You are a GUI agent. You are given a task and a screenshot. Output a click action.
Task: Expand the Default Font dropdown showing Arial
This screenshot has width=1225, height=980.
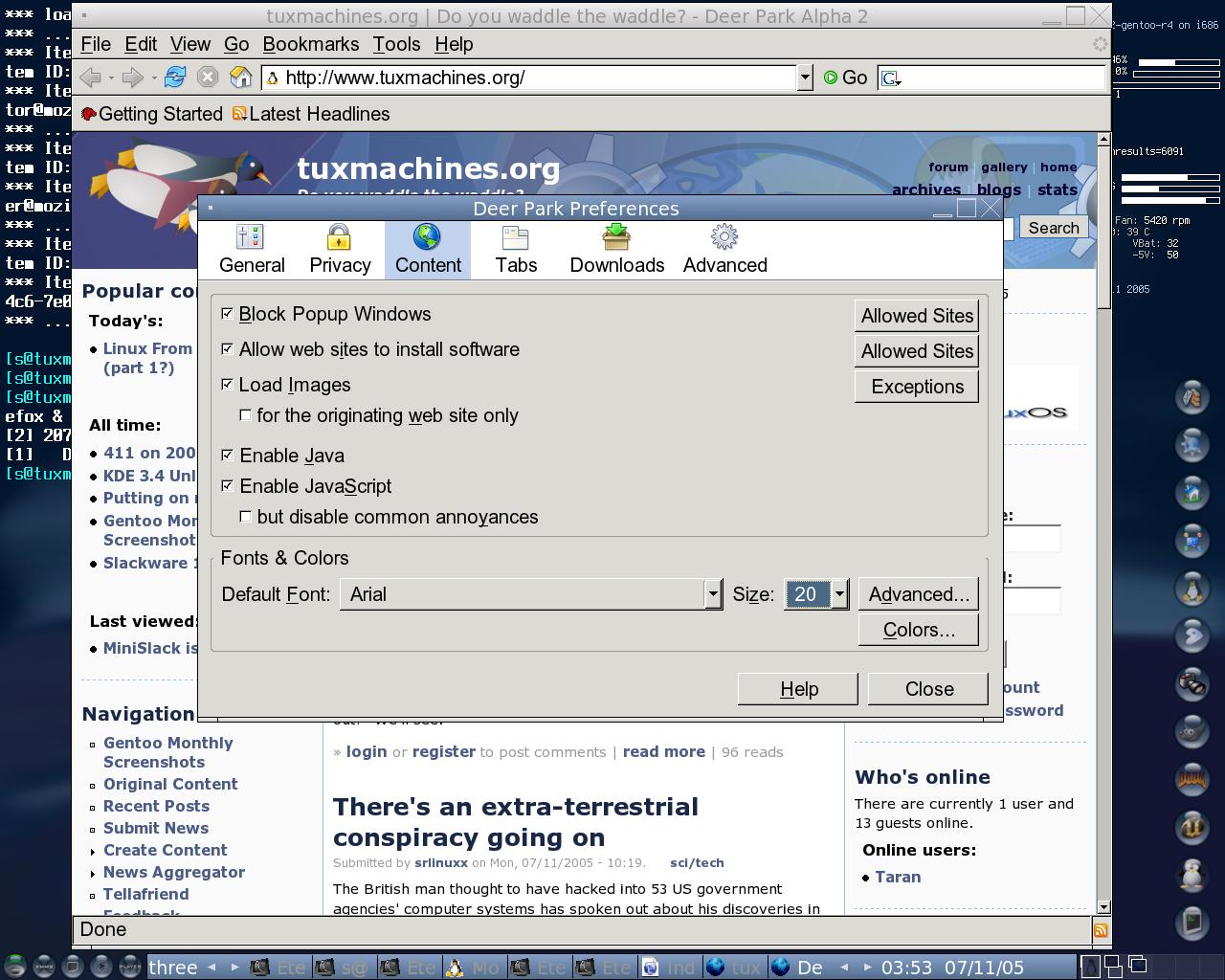(531, 594)
